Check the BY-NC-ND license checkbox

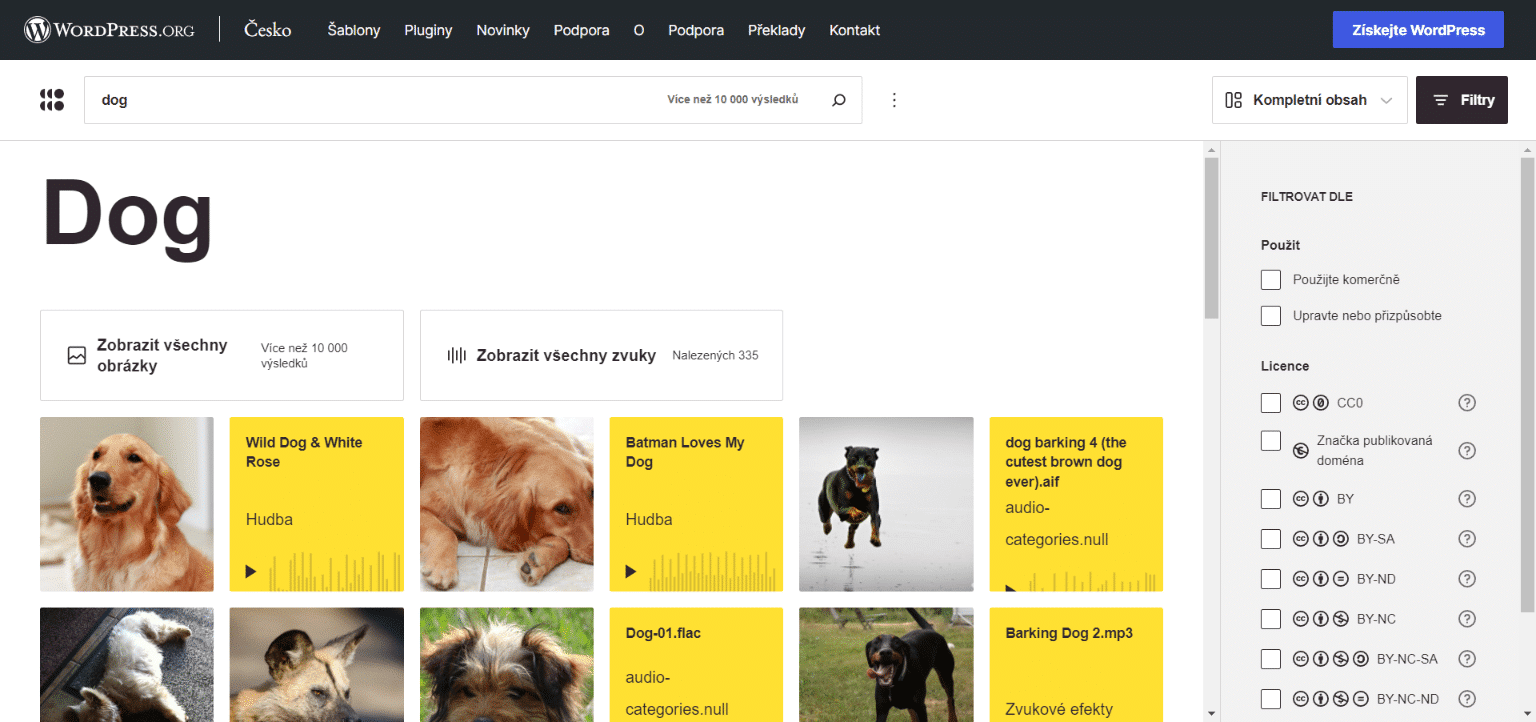coord(1271,699)
